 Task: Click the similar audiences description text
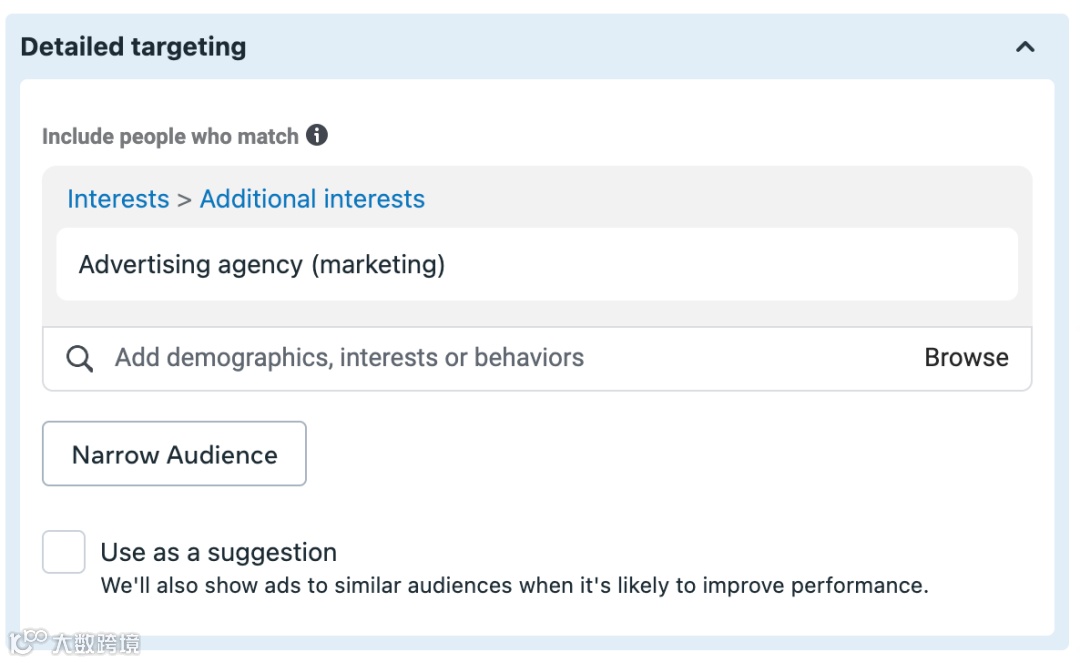[514, 586]
